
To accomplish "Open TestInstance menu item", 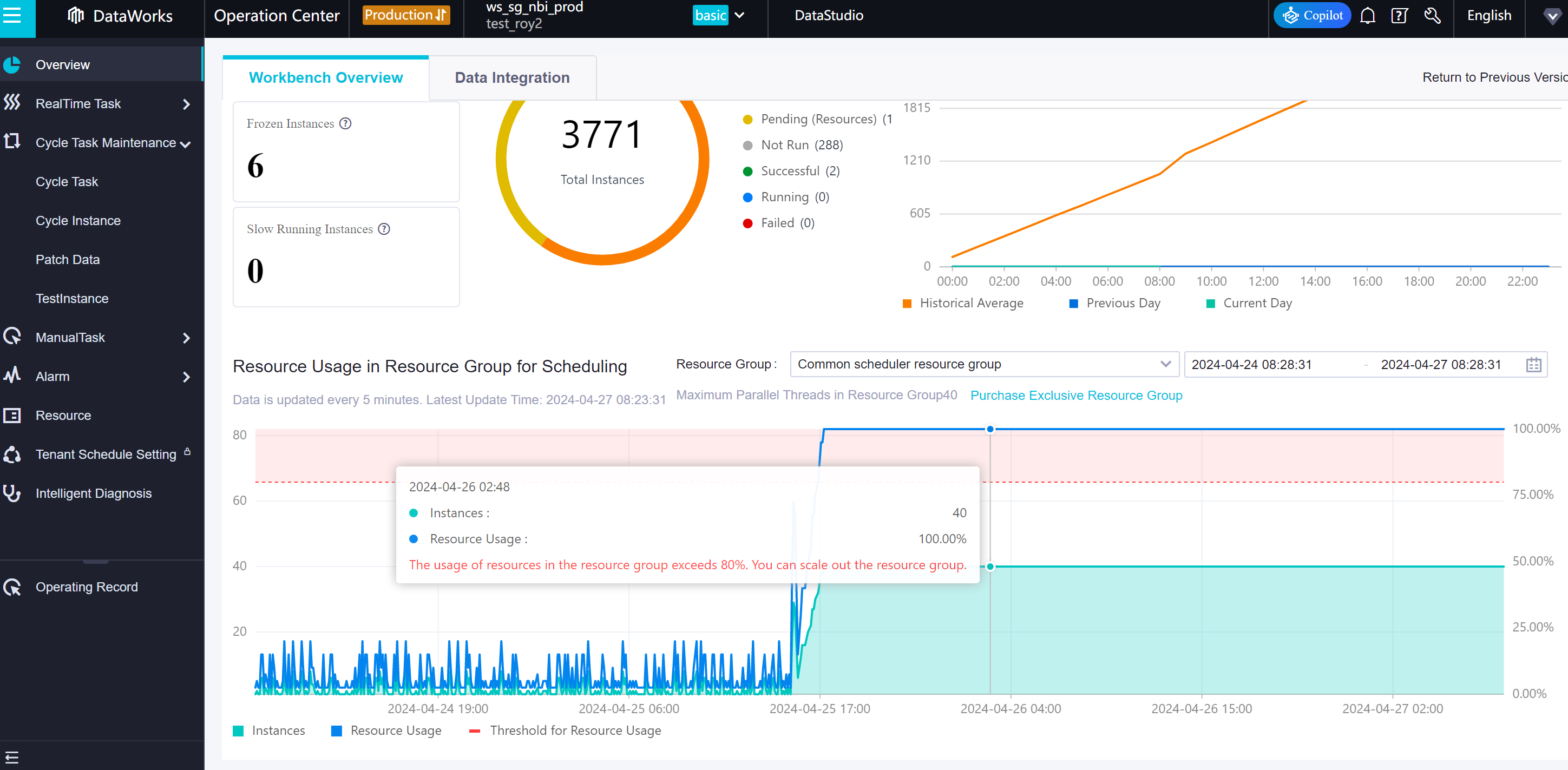I will pyautogui.click(x=72, y=298).
